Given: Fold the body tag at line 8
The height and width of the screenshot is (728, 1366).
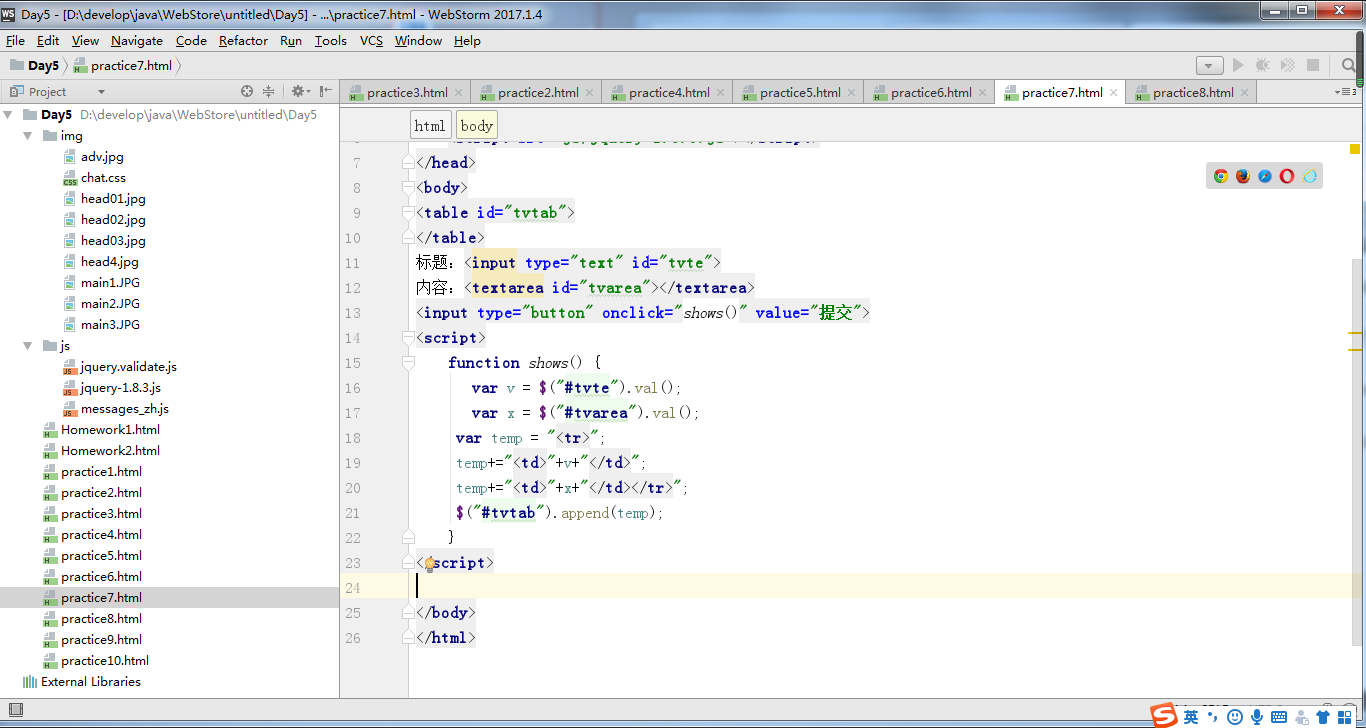Looking at the screenshot, I should click(x=408, y=188).
